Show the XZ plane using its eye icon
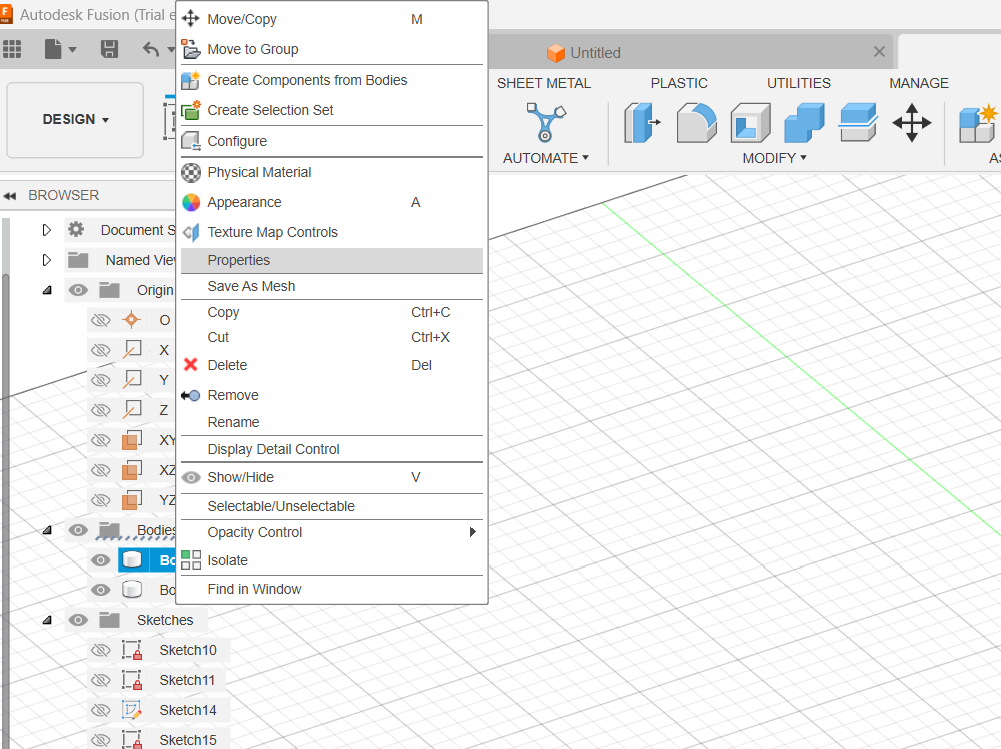 (x=100, y=470)
